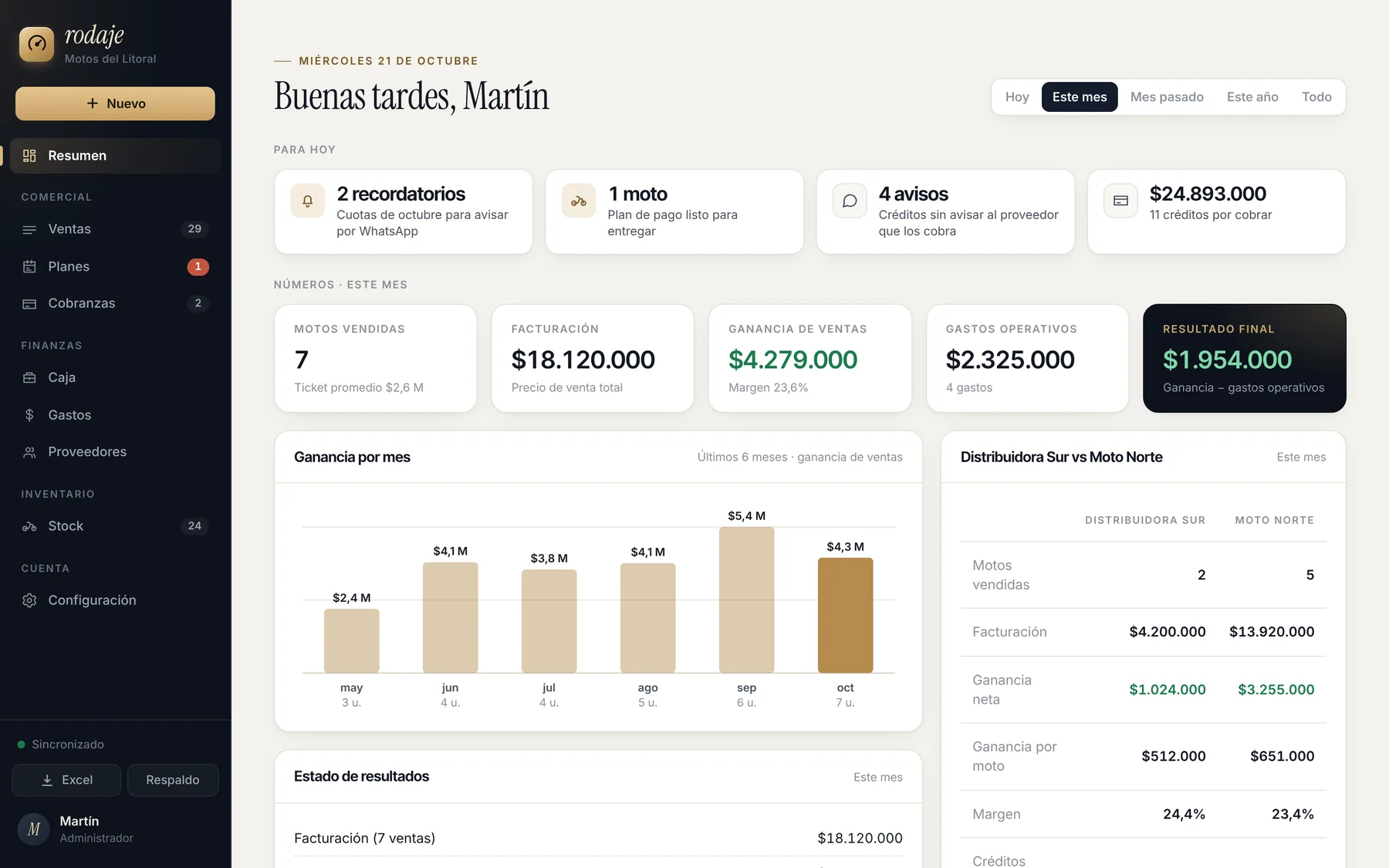Screen dimensions: 1389x868
Task: Click the Respaldo button
Action: tap(173, 780)
